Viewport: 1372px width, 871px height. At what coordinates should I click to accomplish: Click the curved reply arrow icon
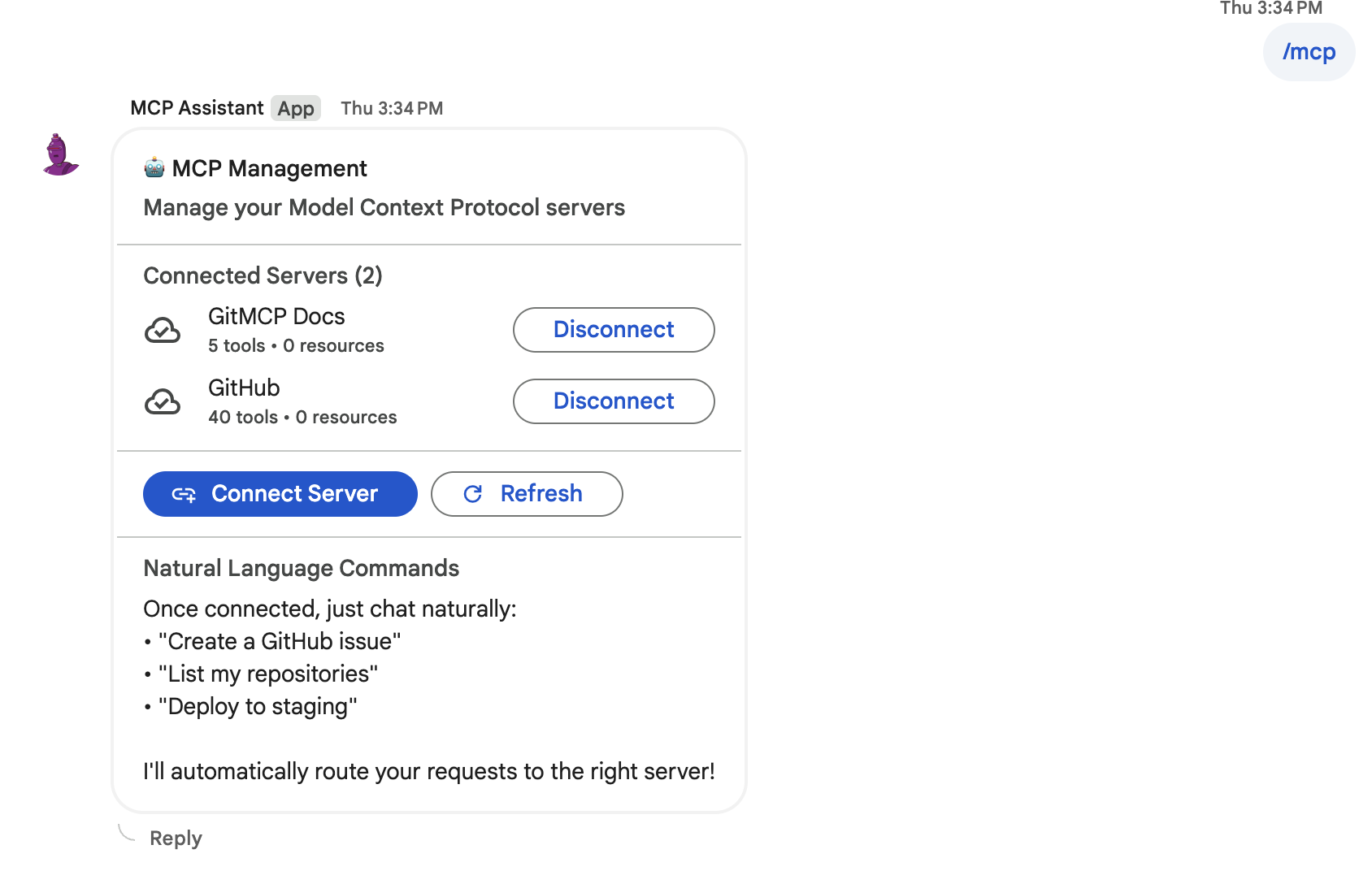click(x=127, y=833)
